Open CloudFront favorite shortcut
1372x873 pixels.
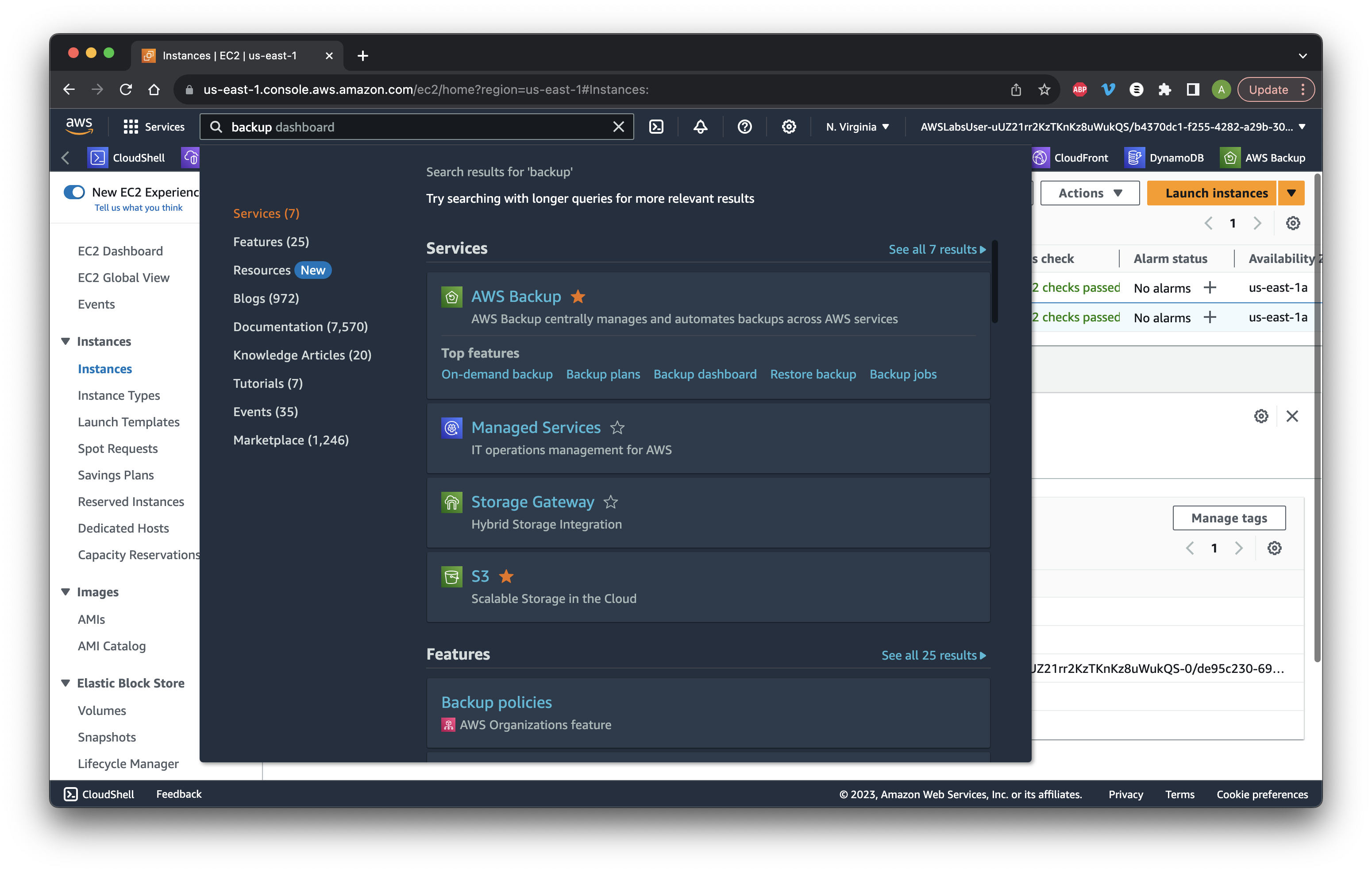[x=1071, y=158]
